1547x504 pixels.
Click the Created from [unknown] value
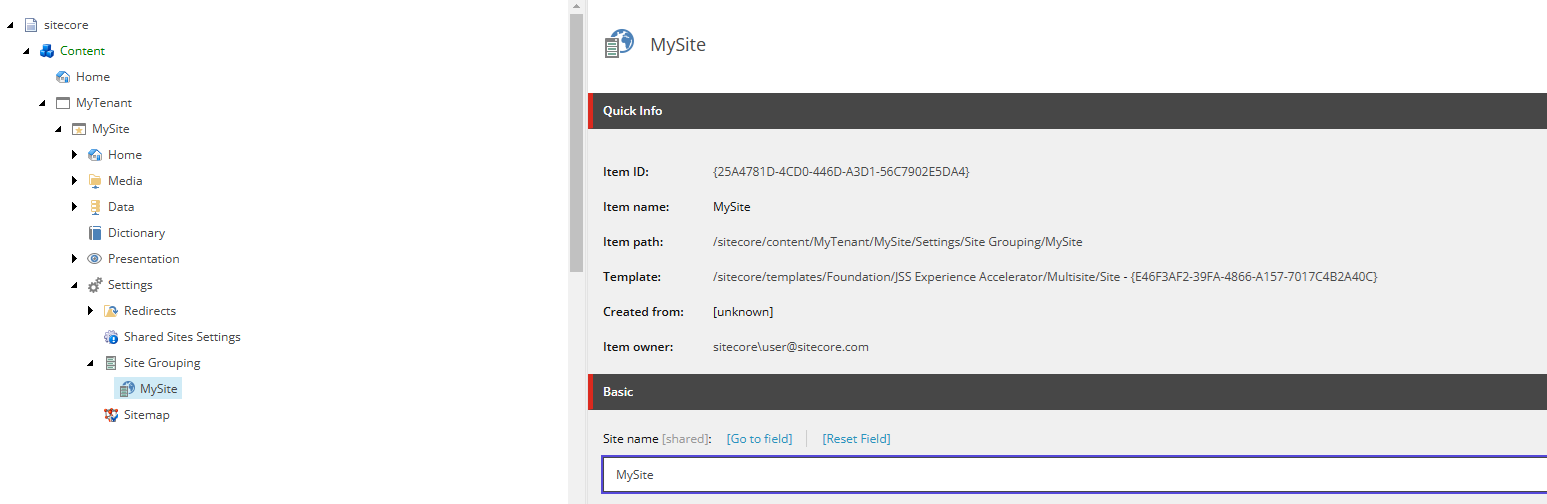[743, 311]
